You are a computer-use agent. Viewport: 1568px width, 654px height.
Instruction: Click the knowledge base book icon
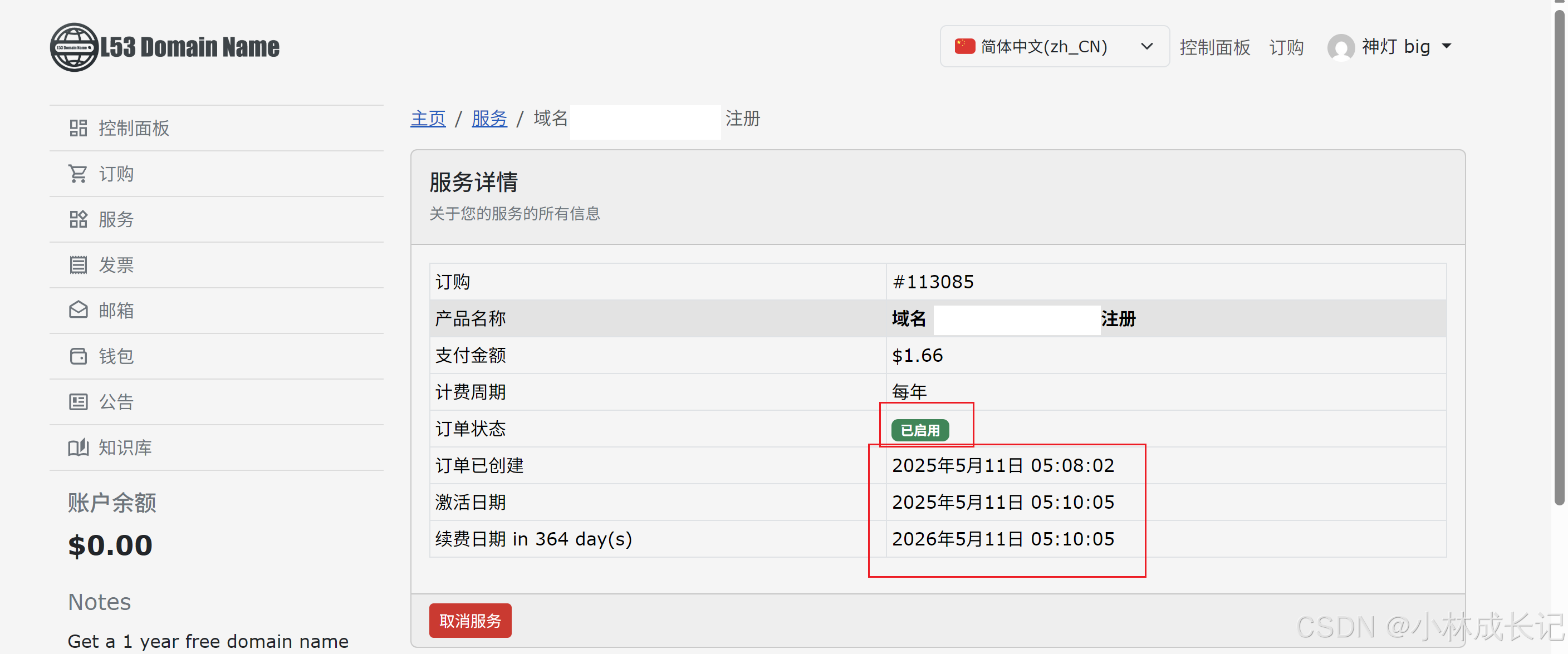coord(78,447)
